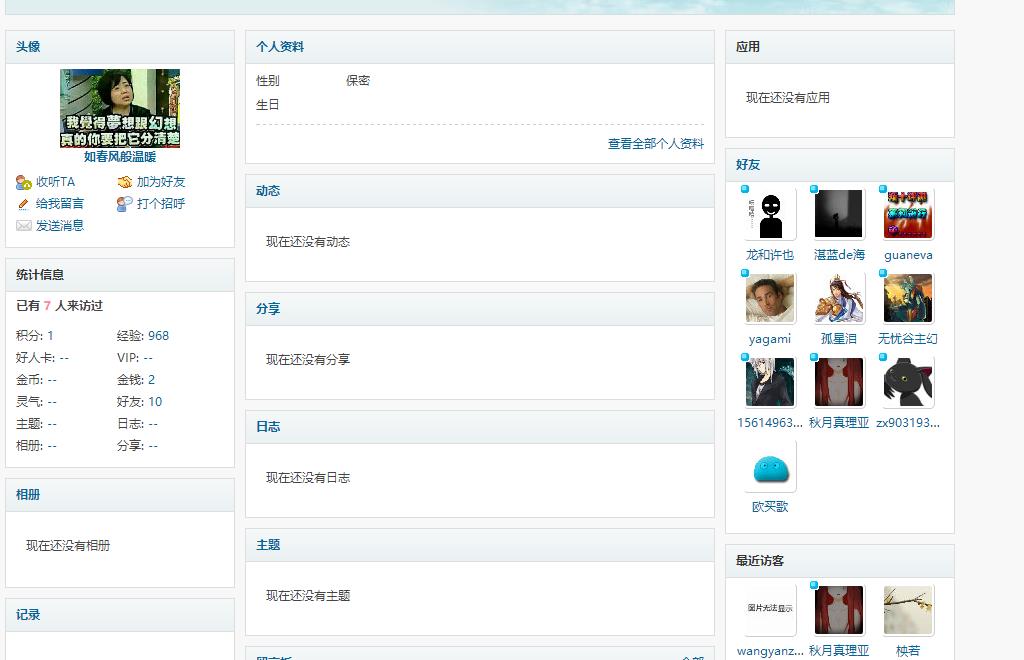Viewport: 1024px width, 660px height.
Task: Click the 给我留言 pencil icon
Action: 24,204
